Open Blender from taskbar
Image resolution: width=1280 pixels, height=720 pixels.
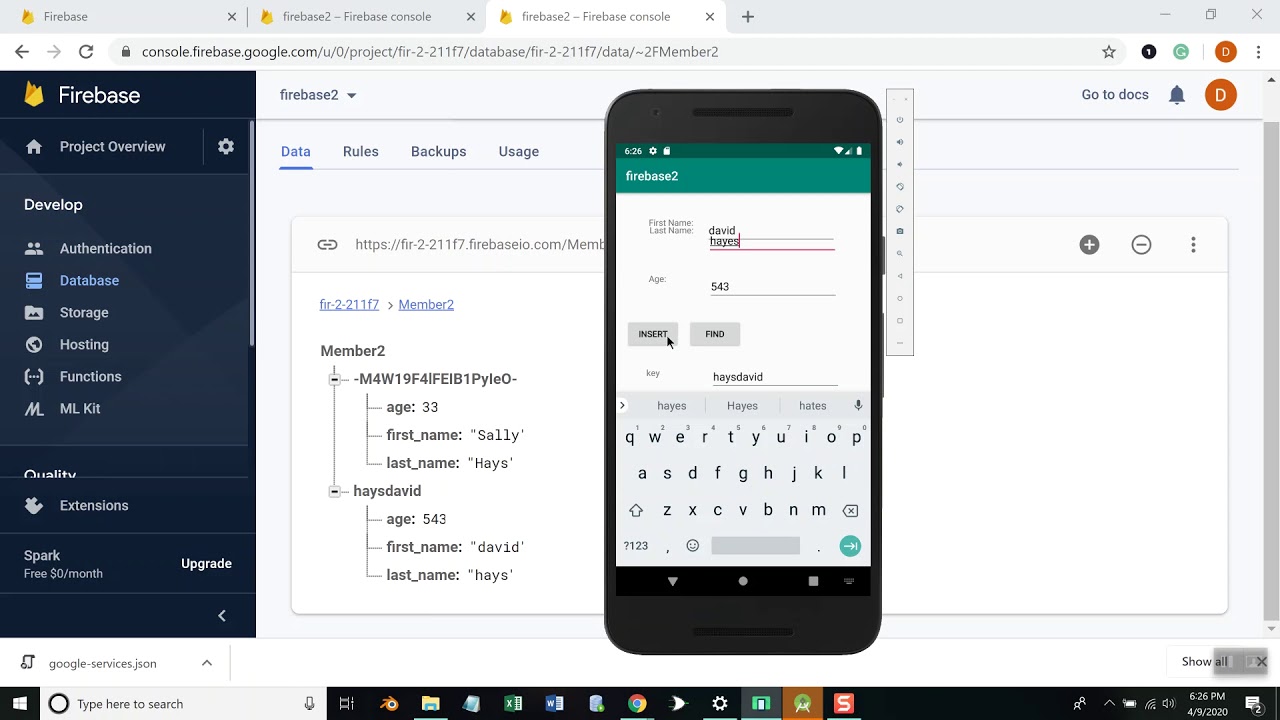[389, 704]
